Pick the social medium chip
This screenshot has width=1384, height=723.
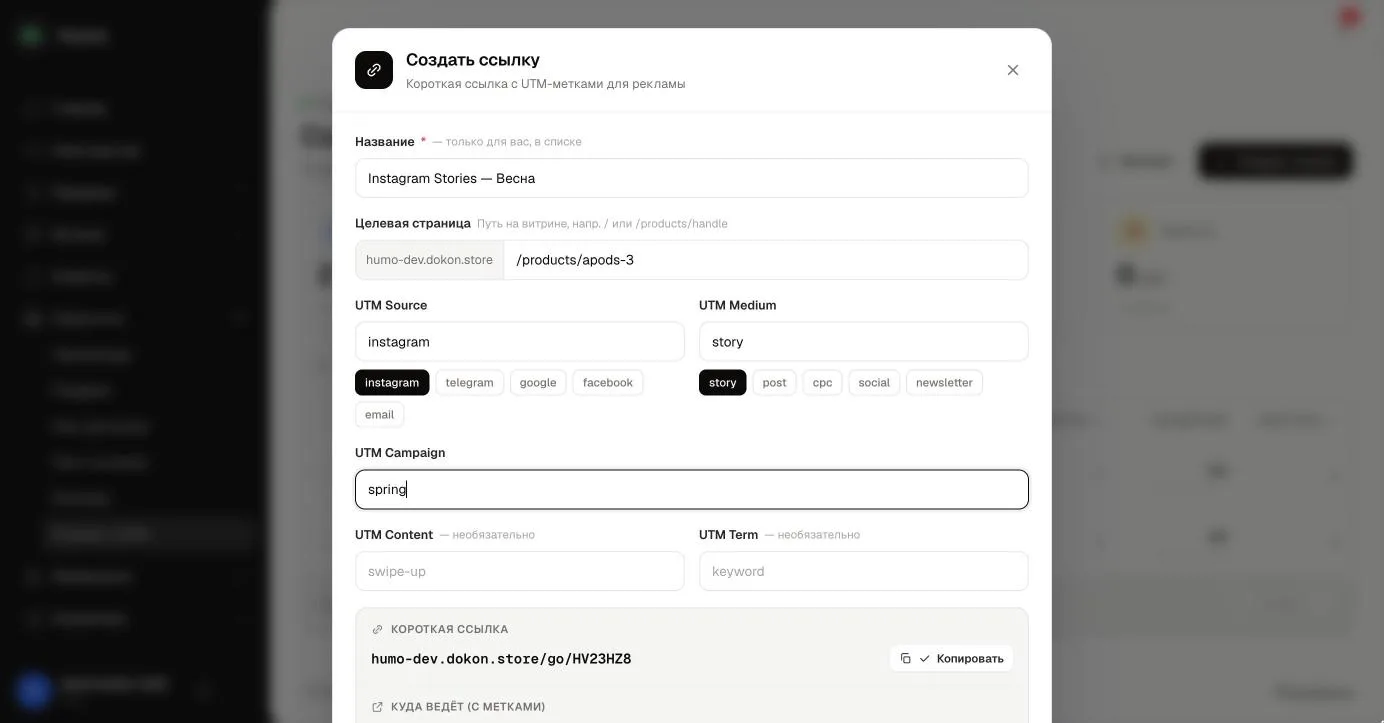[x=874, y=383]
